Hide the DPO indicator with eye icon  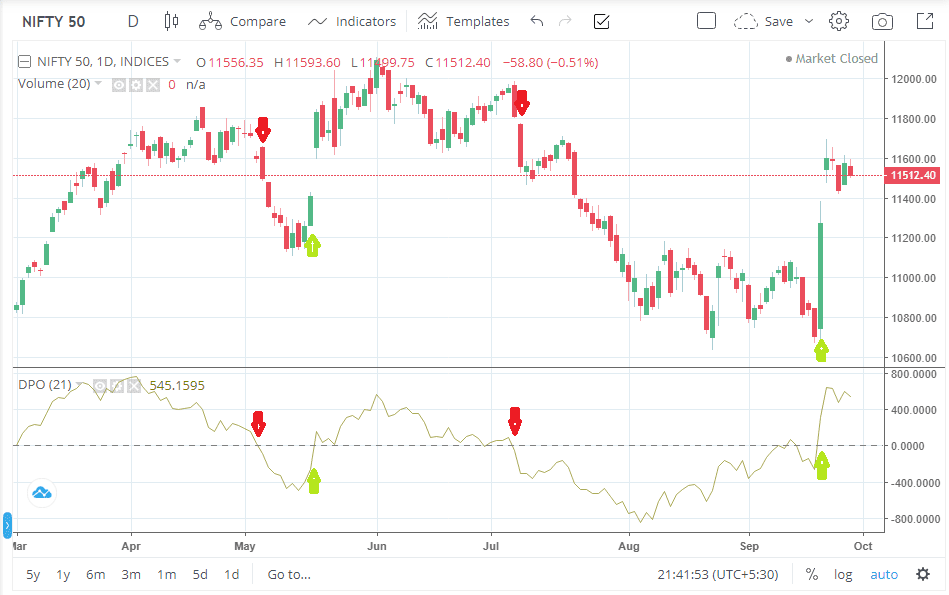(x=100, y=386)
